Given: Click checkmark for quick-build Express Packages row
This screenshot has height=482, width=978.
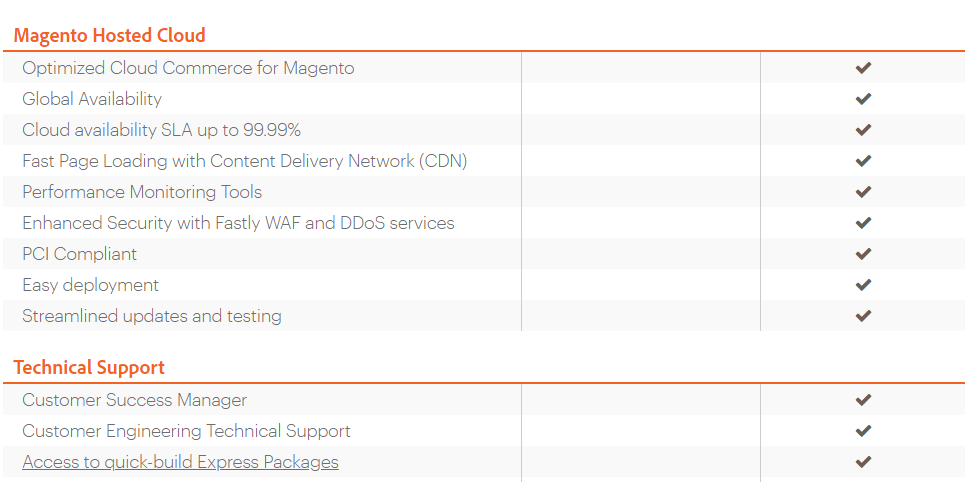Looking at the screenshot, I should 863,462.
